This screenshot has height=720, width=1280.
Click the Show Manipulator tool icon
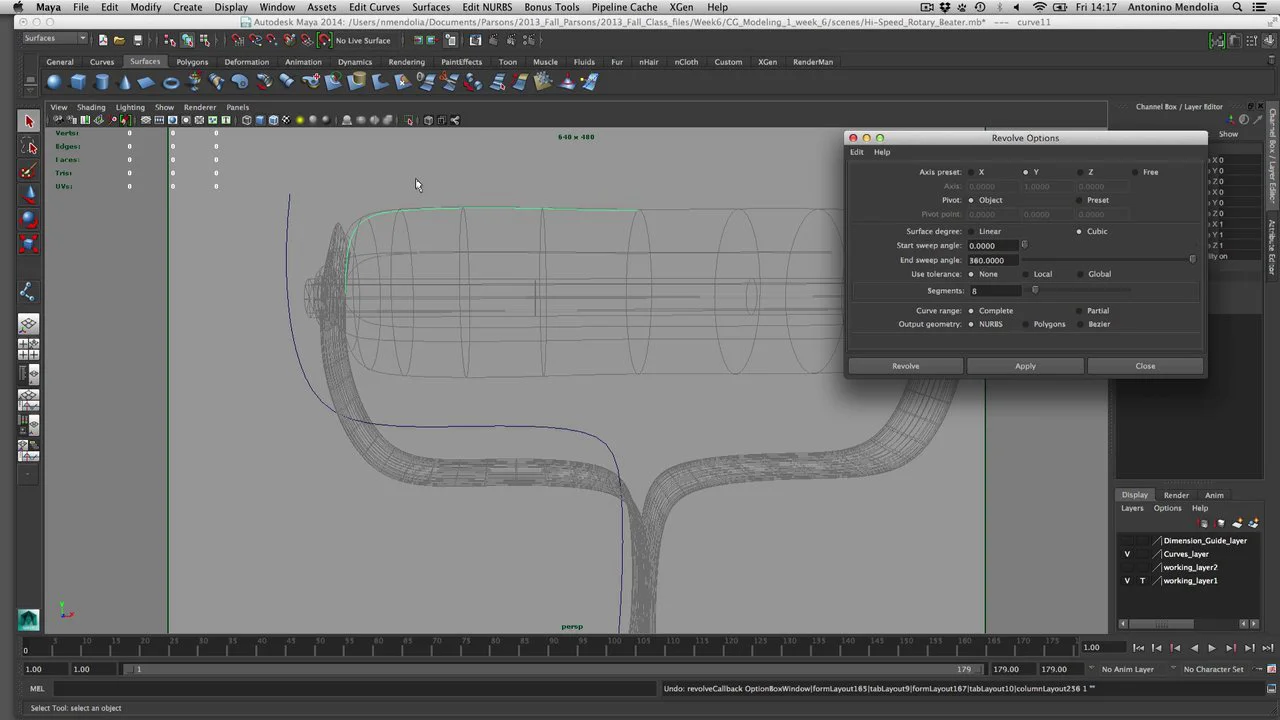click(28, 292)
